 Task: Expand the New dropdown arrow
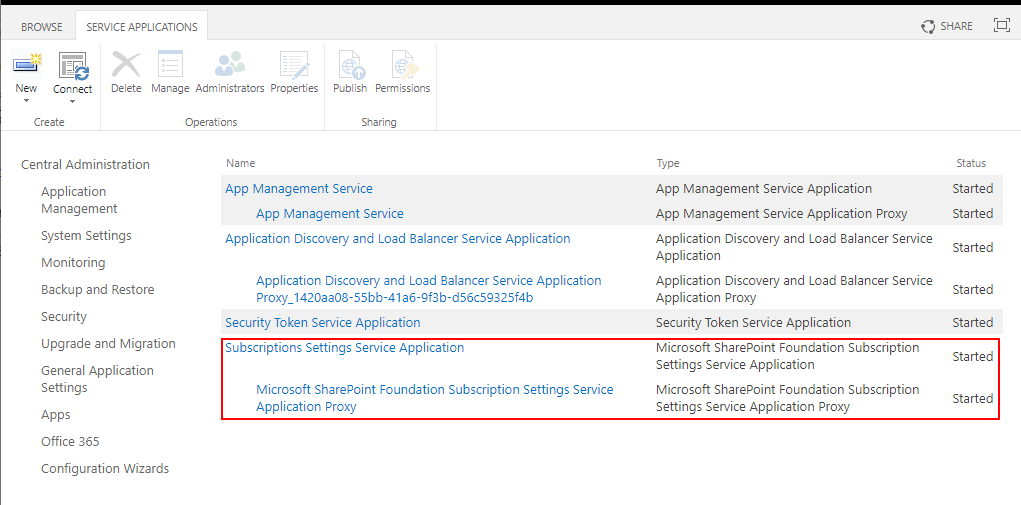(x=26, y=101)
